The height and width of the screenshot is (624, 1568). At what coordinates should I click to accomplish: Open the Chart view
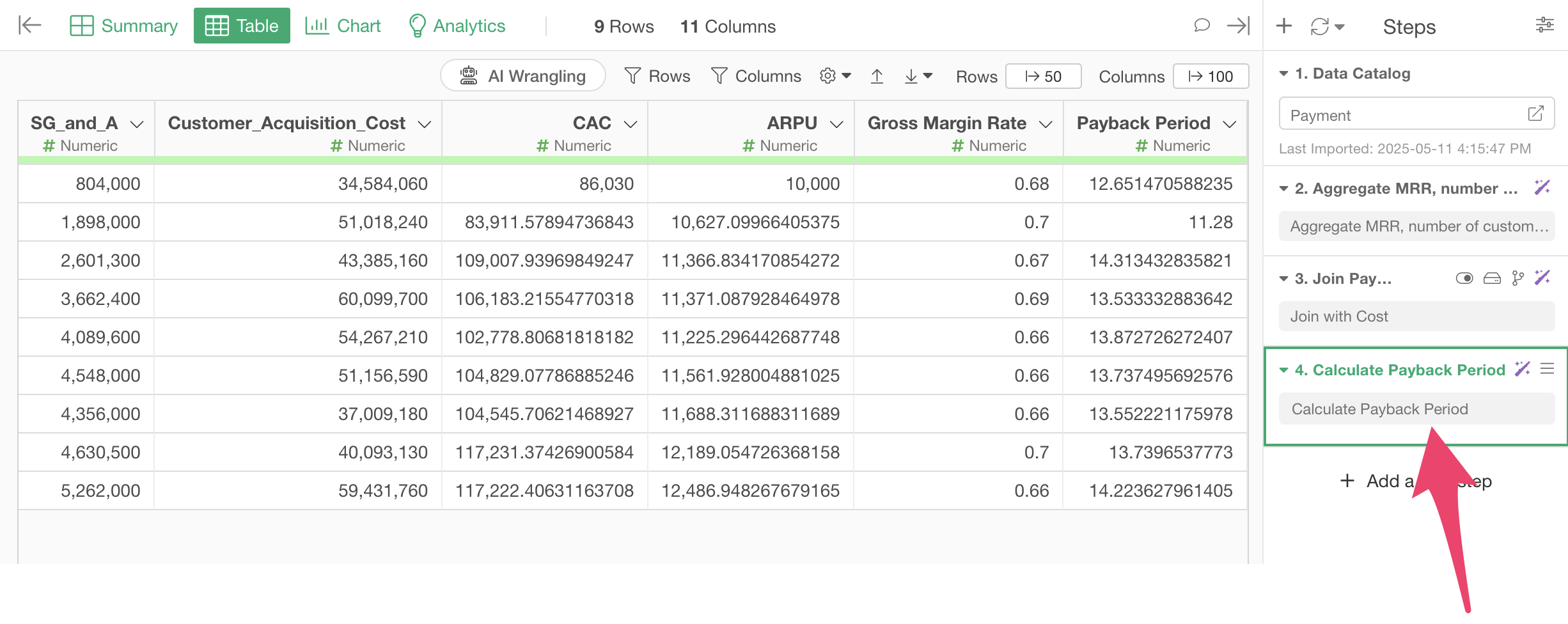pos(343,26)
